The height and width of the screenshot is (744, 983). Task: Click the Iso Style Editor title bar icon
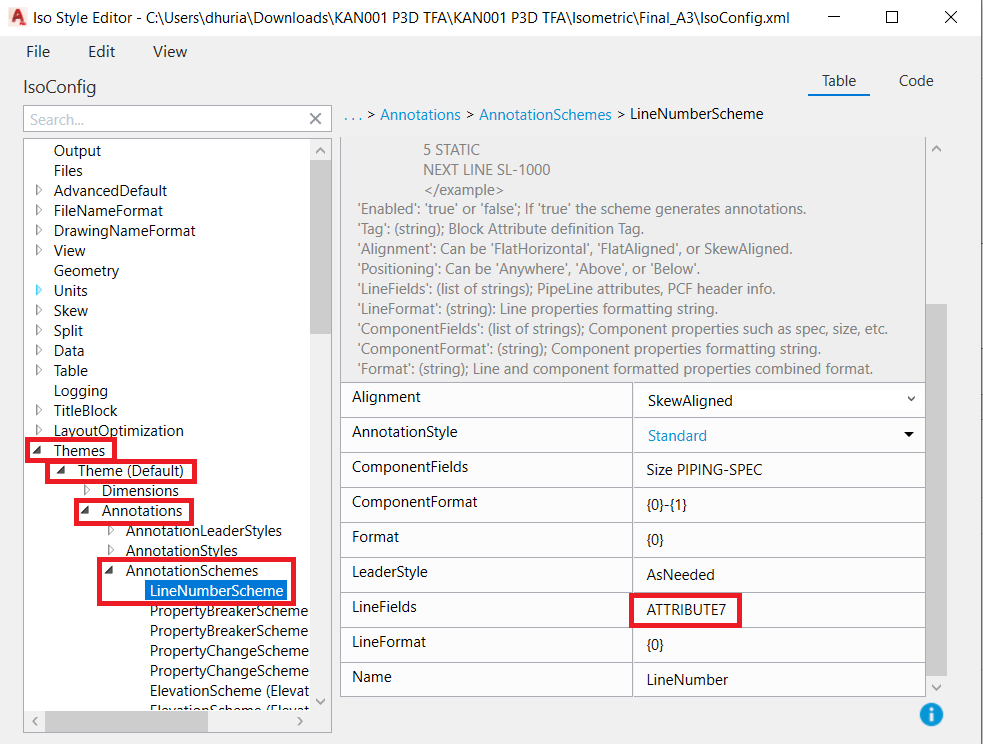(x=20, y=17)
